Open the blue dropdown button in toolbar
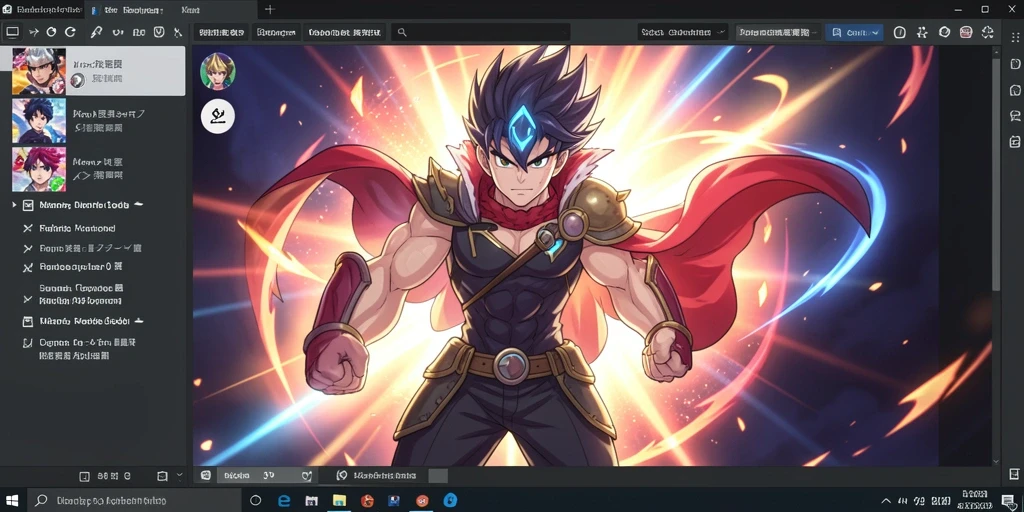Viewport: 1024px width, 512px height. tap(854, 33)
